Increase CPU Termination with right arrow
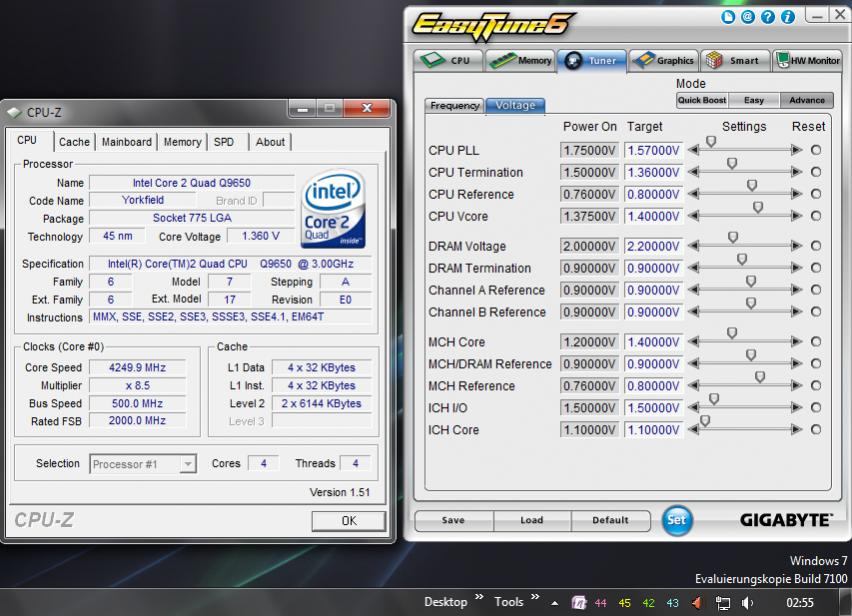 tap(797, 172)
